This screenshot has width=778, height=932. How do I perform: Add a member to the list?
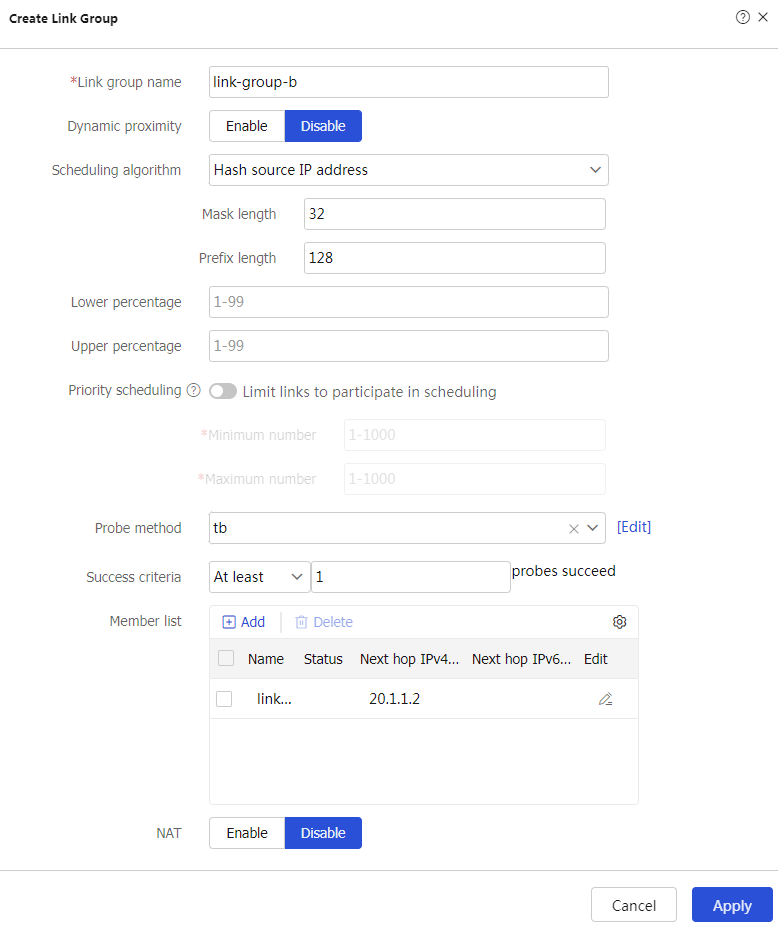(244, 622)
